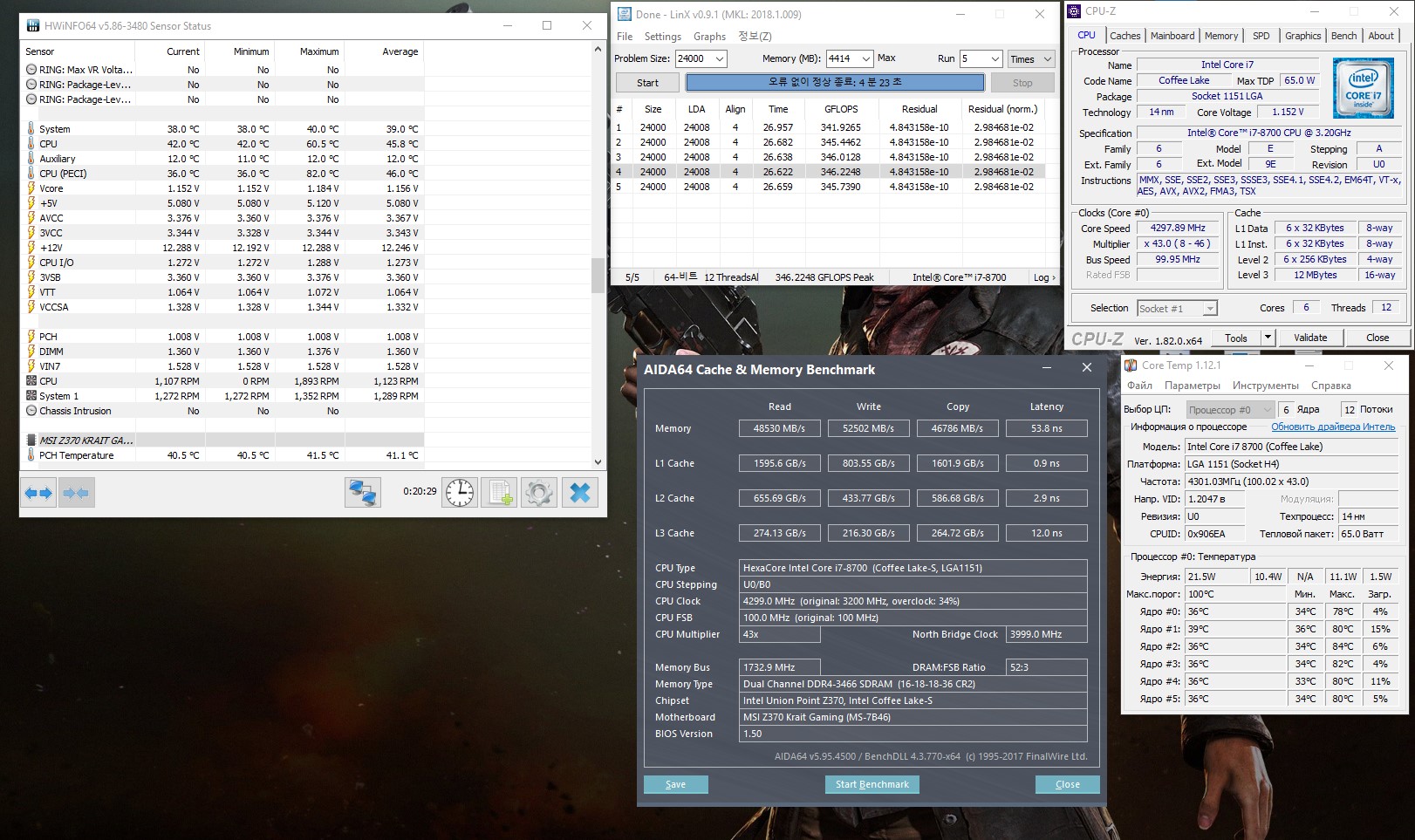Viewport: 1415px width, 840px height.
Task: Close sensors with HWiNFO blue X icon
Action: [580, 493]
